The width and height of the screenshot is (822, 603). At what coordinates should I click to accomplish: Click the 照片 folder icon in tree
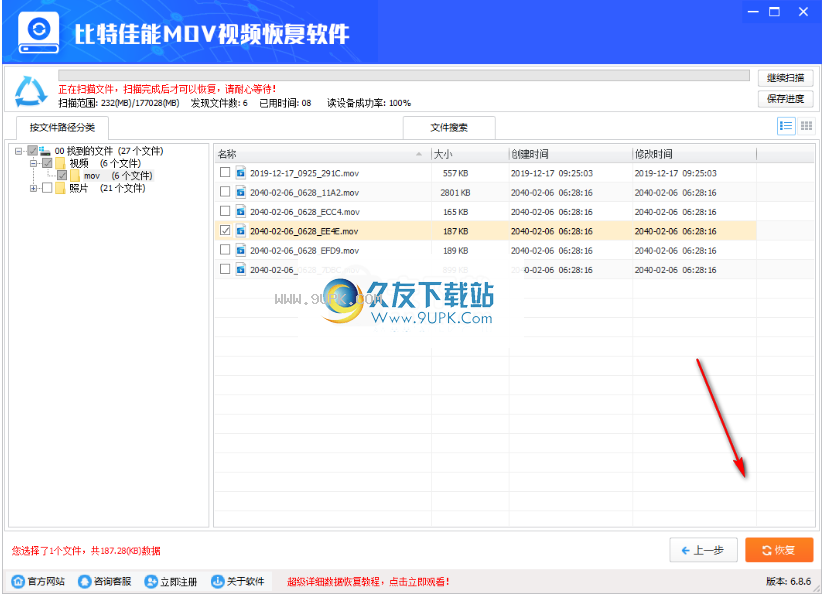click(60, 188)
